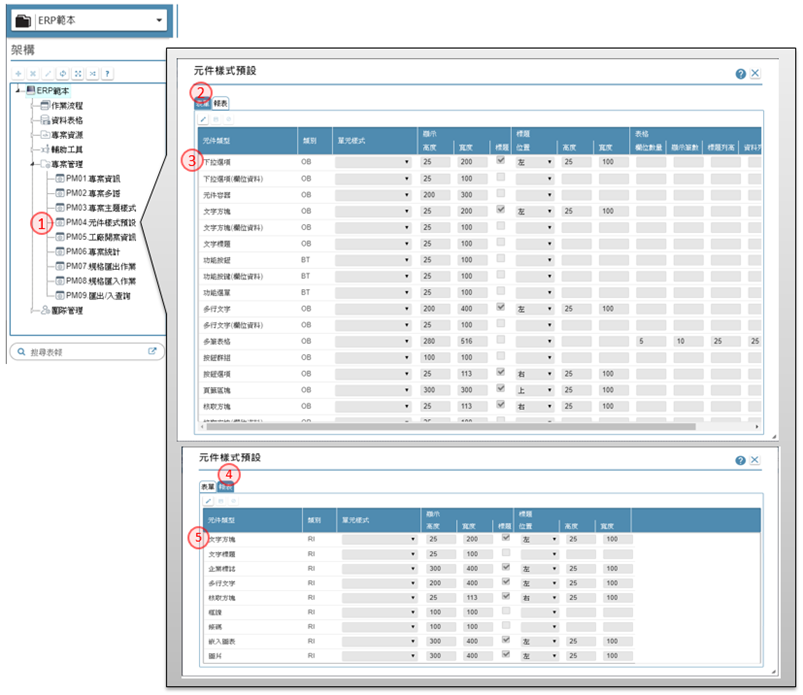803x695 pixels.
Task: Click the save icon in the upper panel toolbar
Action: 216,119
